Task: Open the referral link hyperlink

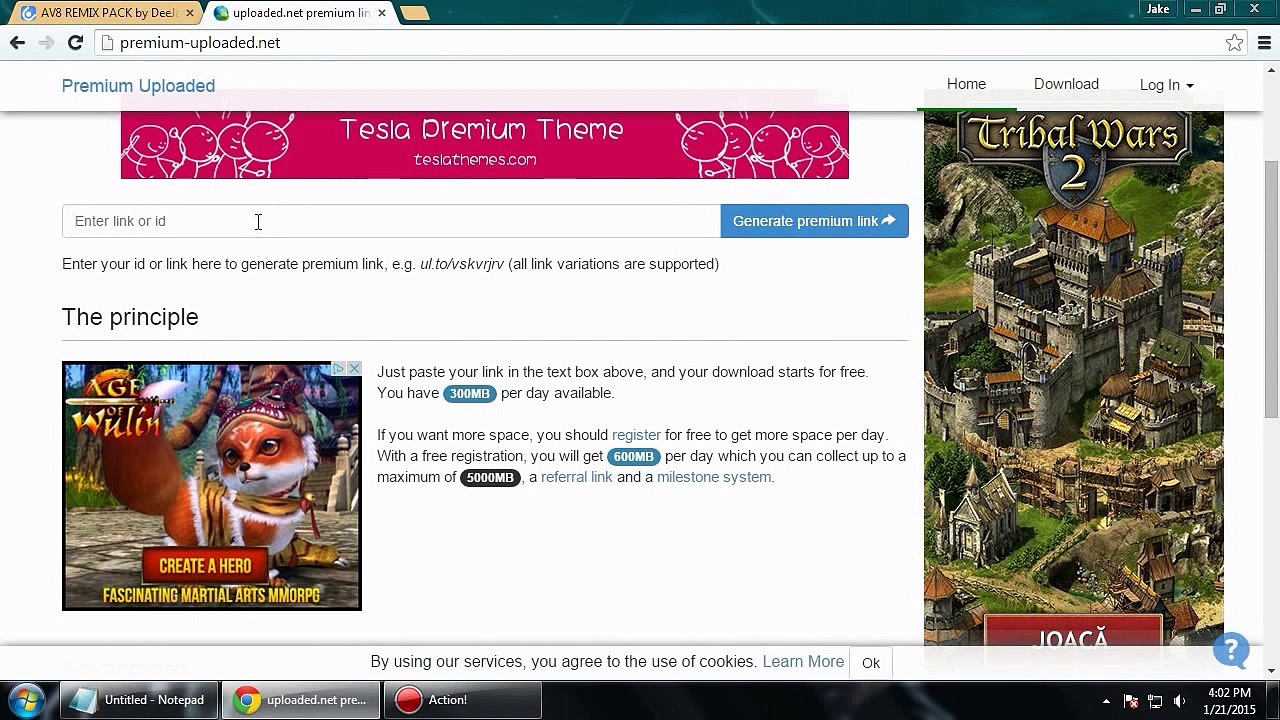Action: click(576, 477)
